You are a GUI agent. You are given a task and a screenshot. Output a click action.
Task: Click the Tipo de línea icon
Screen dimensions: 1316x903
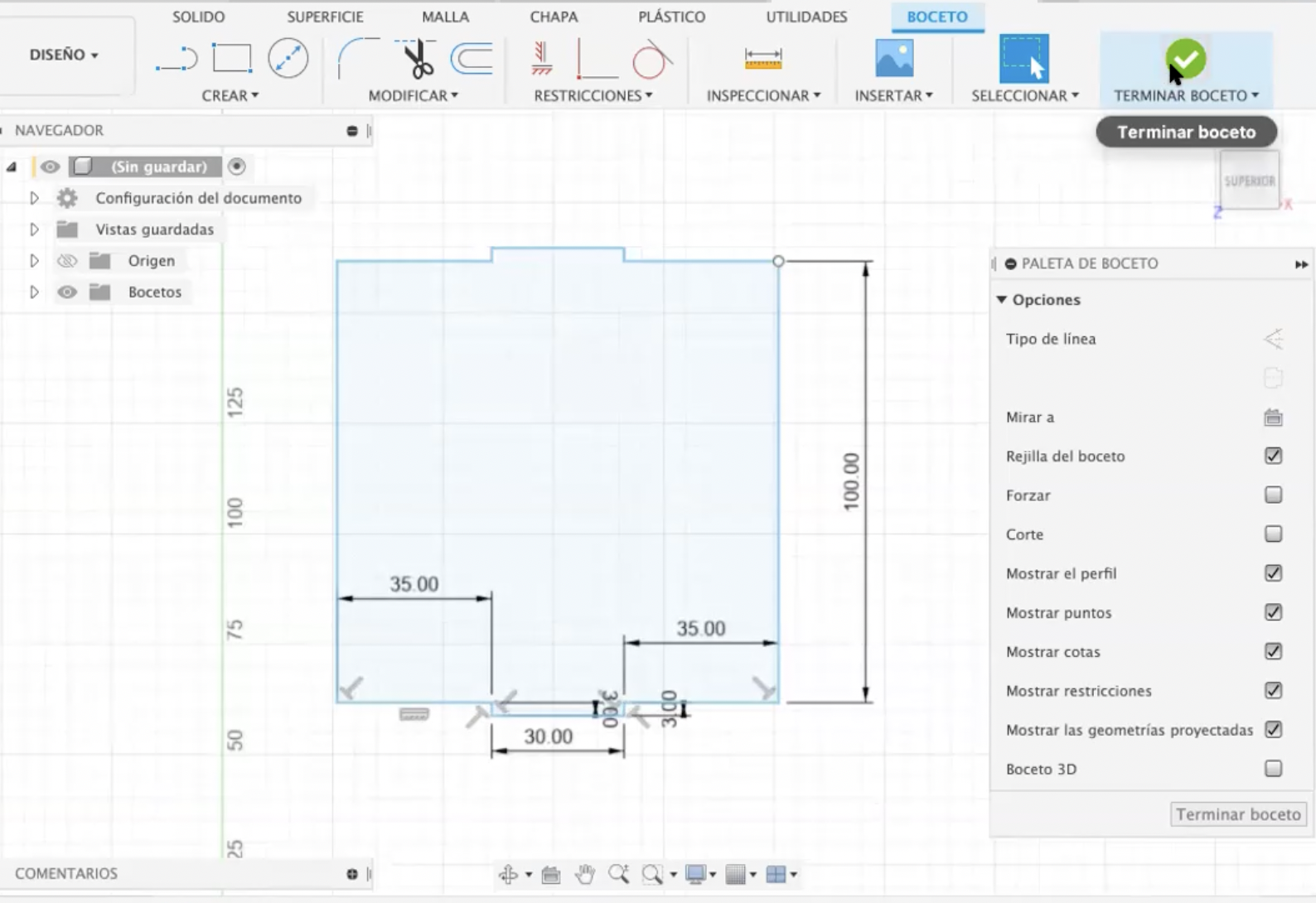[x=1273, y=339]
